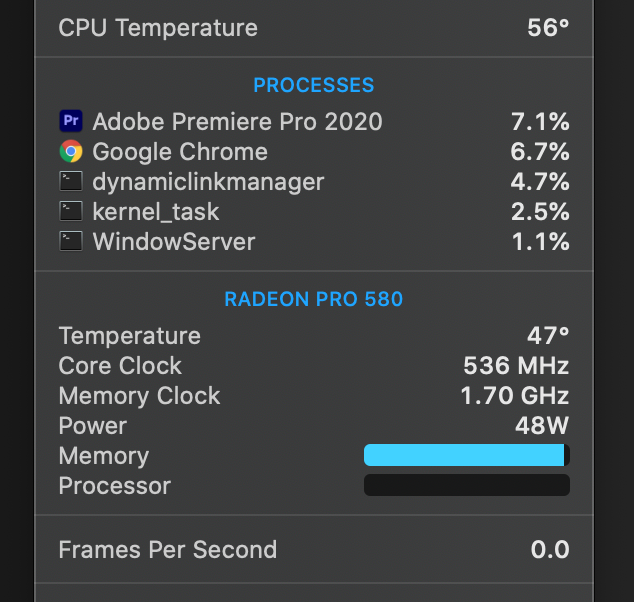This screenshot has width=634, height=602.
Task: Click the CPU Temperature row
Action: (314, 28)
